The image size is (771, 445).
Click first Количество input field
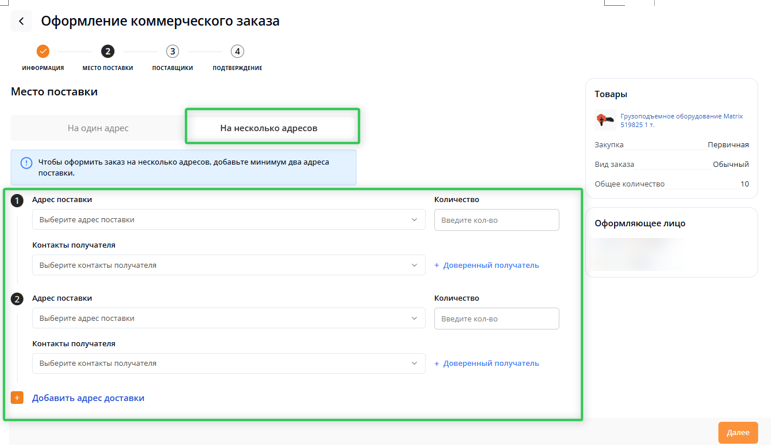pyautogui.click(x=496, y=220)
